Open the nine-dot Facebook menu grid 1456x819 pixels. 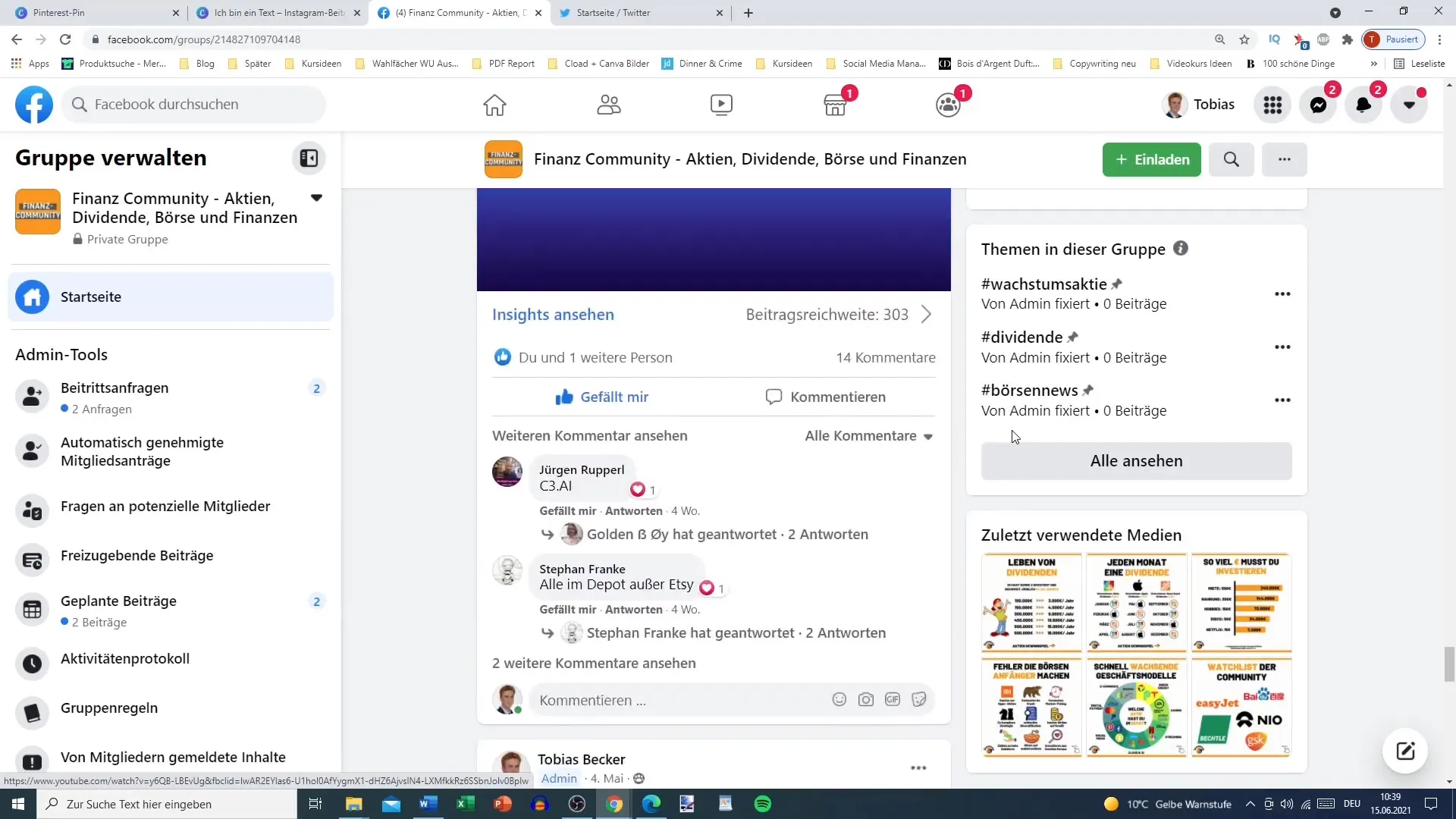pos(1272,105)
